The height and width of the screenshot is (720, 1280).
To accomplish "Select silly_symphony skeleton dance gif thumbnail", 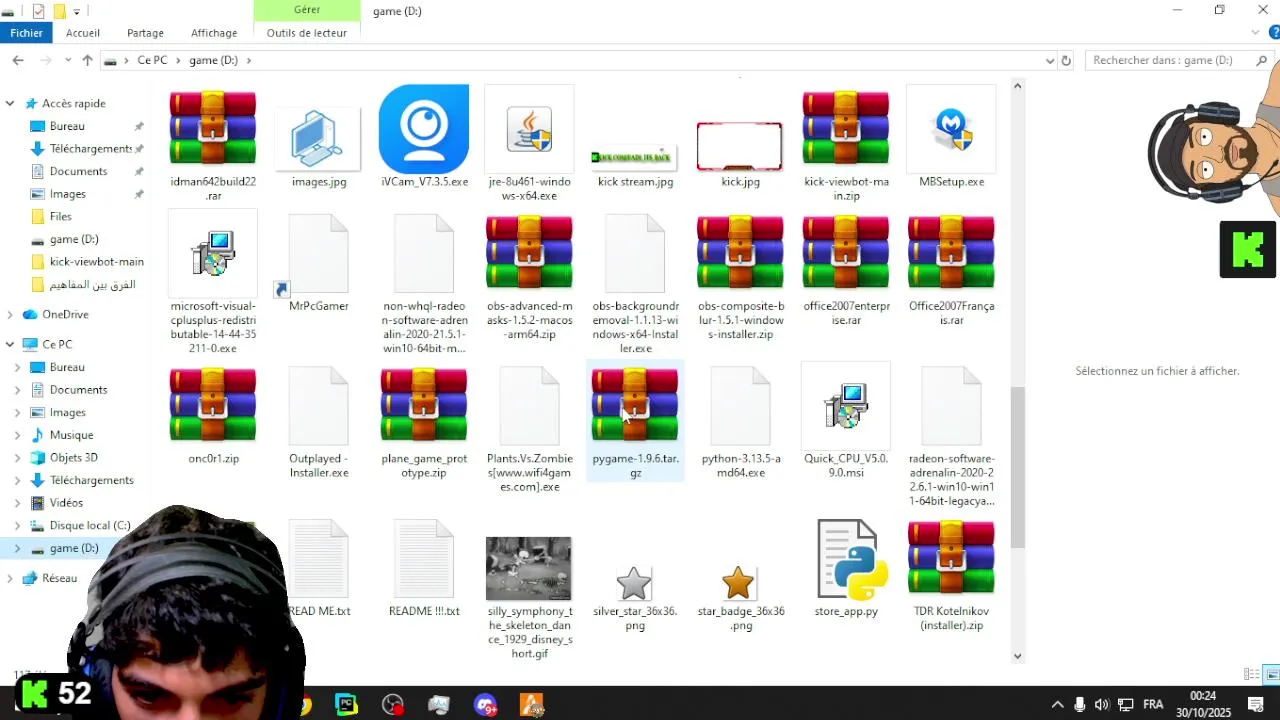I will [529, 568].
